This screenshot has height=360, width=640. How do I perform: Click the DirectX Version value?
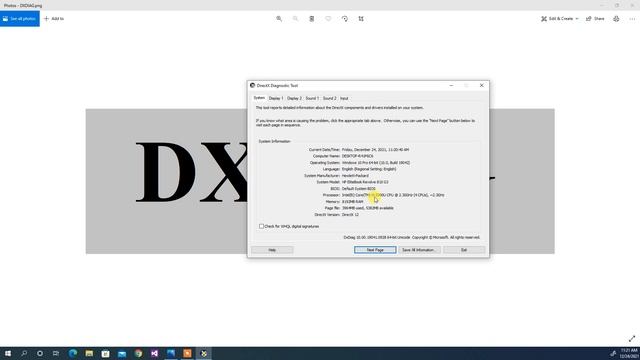pyautogui.click(x=350, y=214)
